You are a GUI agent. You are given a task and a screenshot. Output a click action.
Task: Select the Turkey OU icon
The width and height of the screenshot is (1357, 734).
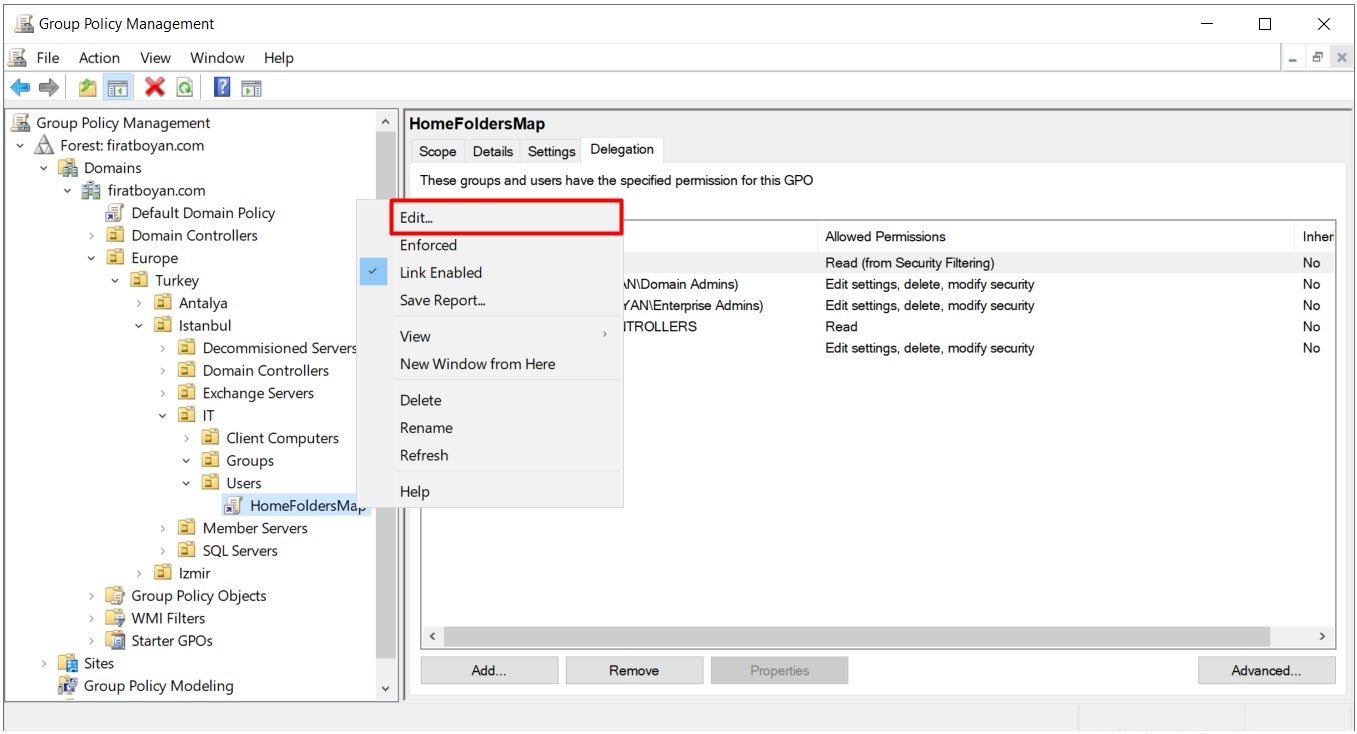click(140, 281)
